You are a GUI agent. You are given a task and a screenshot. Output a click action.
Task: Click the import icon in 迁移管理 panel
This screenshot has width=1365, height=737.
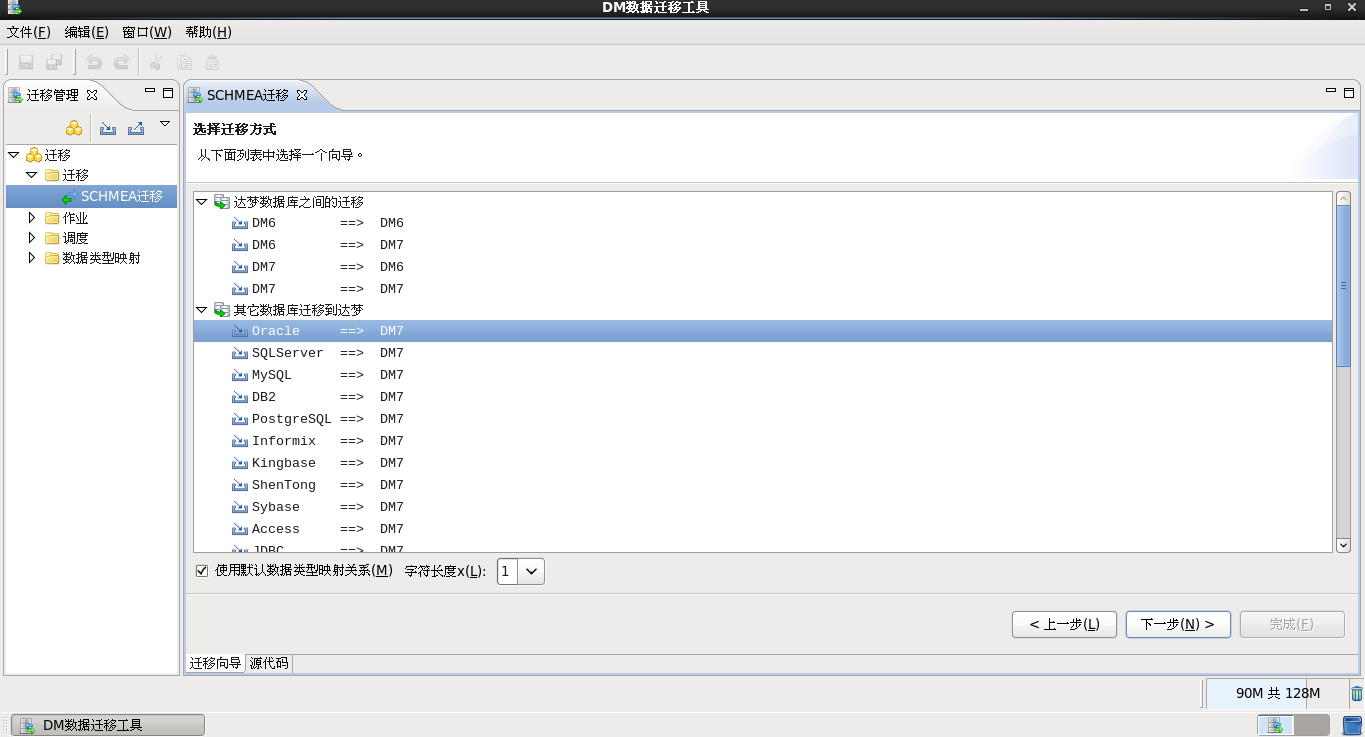tap(108, 128)
